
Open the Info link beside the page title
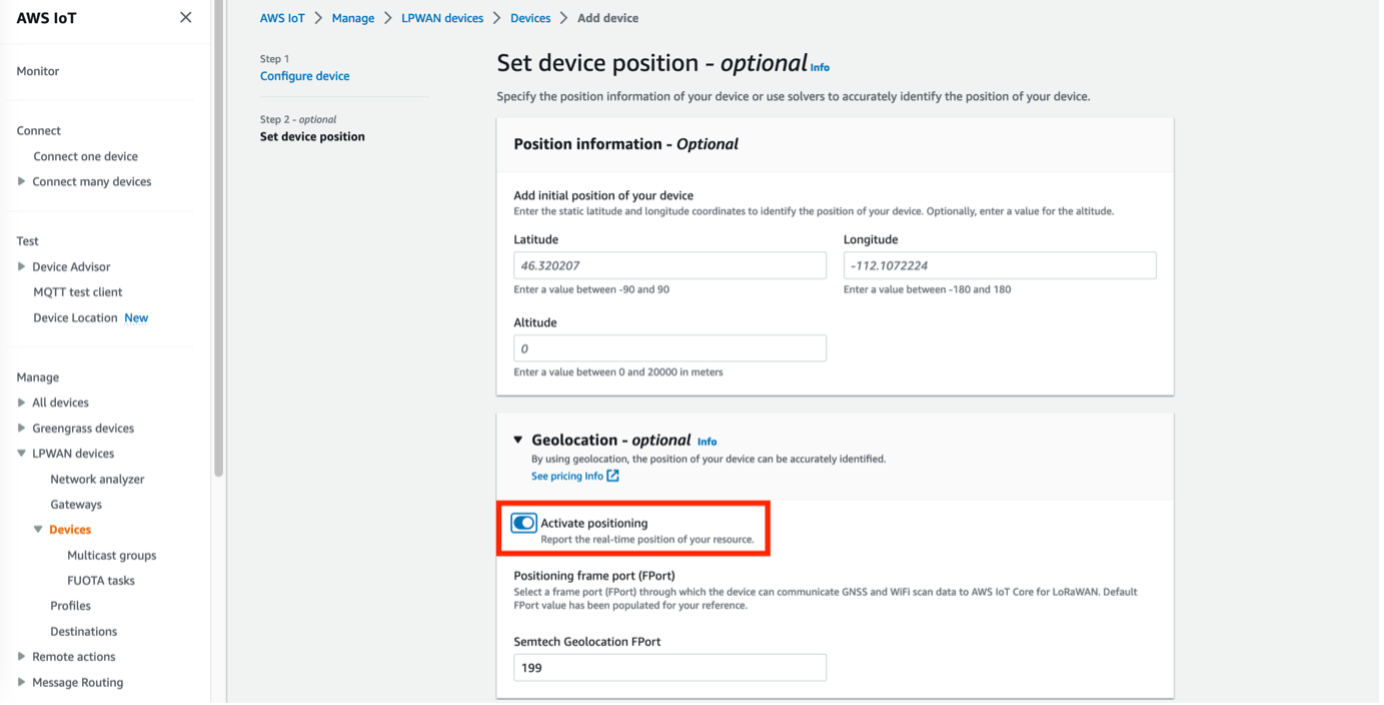(x=820, y=68)
